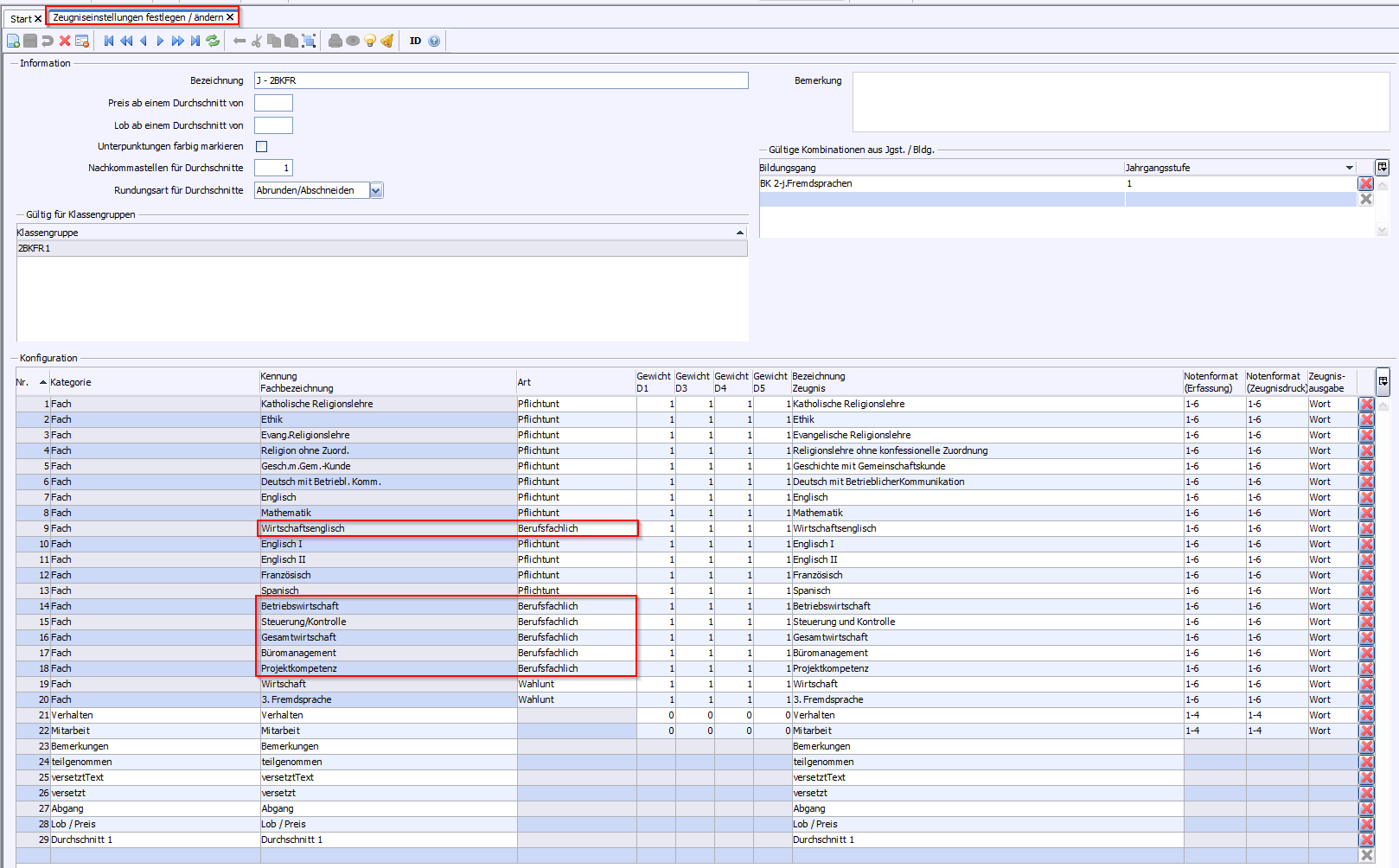Go to the next record arrow
The image size is (1399, 868).
pos(160,41)
